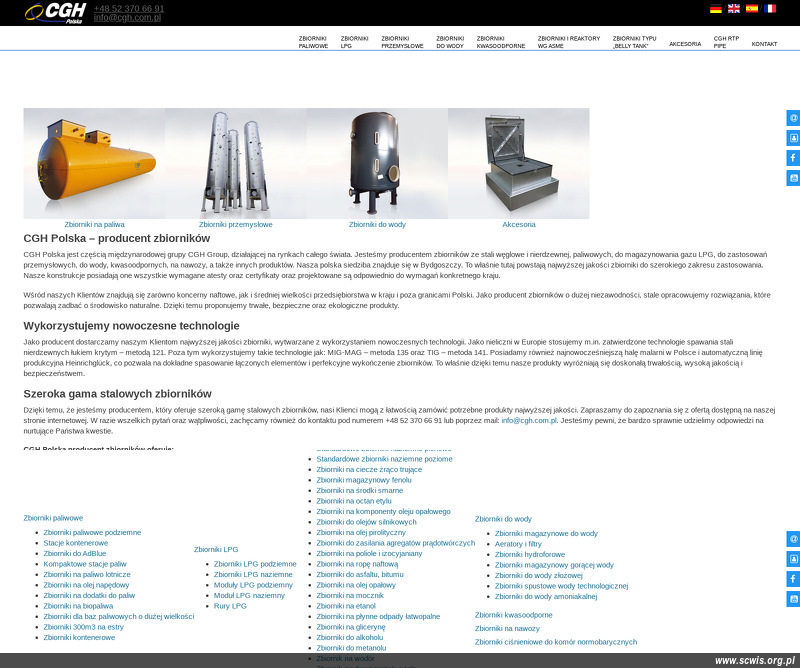800x668 pixels.
Task: Open the dark water tank image
Action: pyautogui.click(x=377, y=163)
